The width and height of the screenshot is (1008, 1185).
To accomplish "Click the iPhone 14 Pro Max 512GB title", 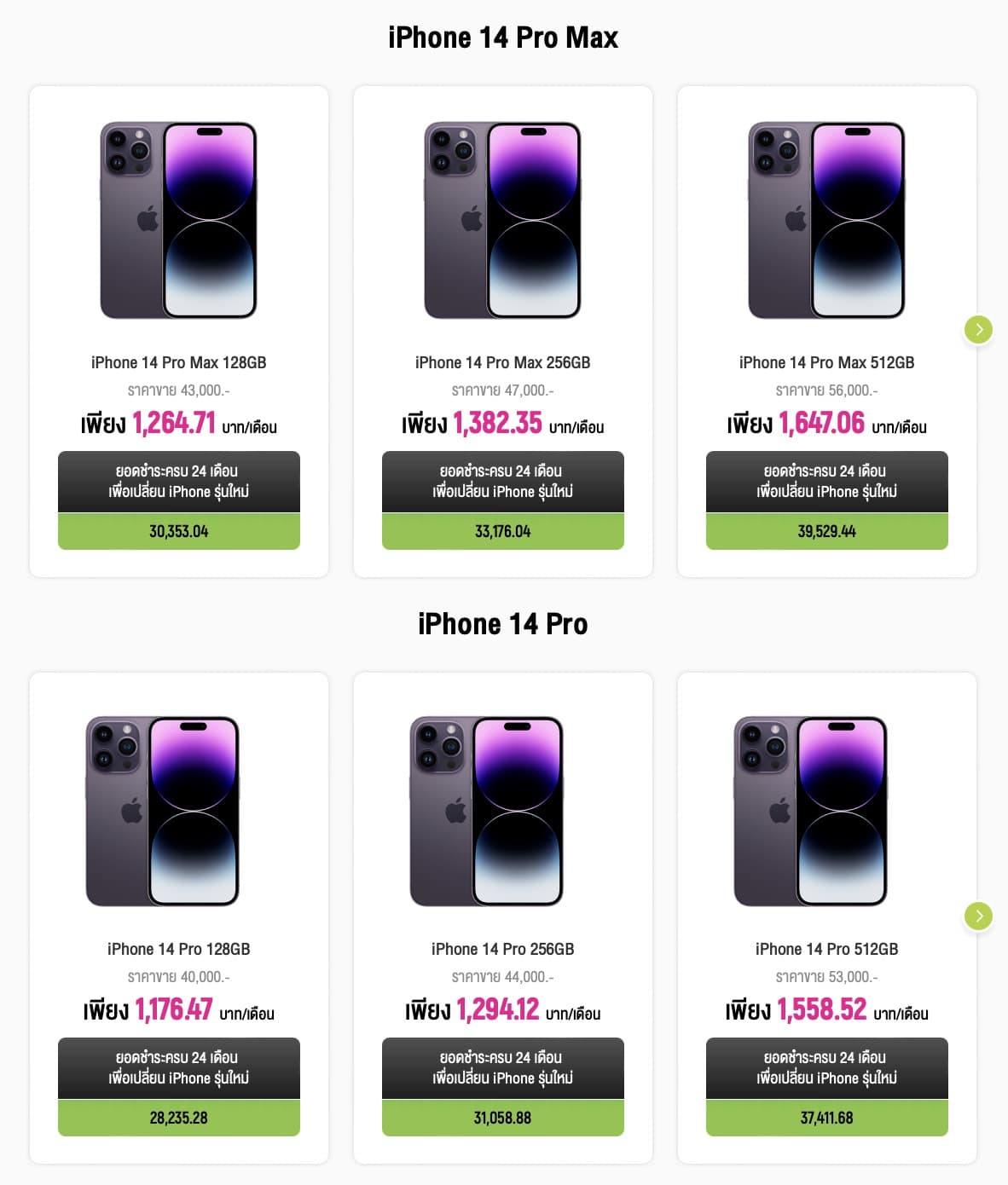I will 826,362.
